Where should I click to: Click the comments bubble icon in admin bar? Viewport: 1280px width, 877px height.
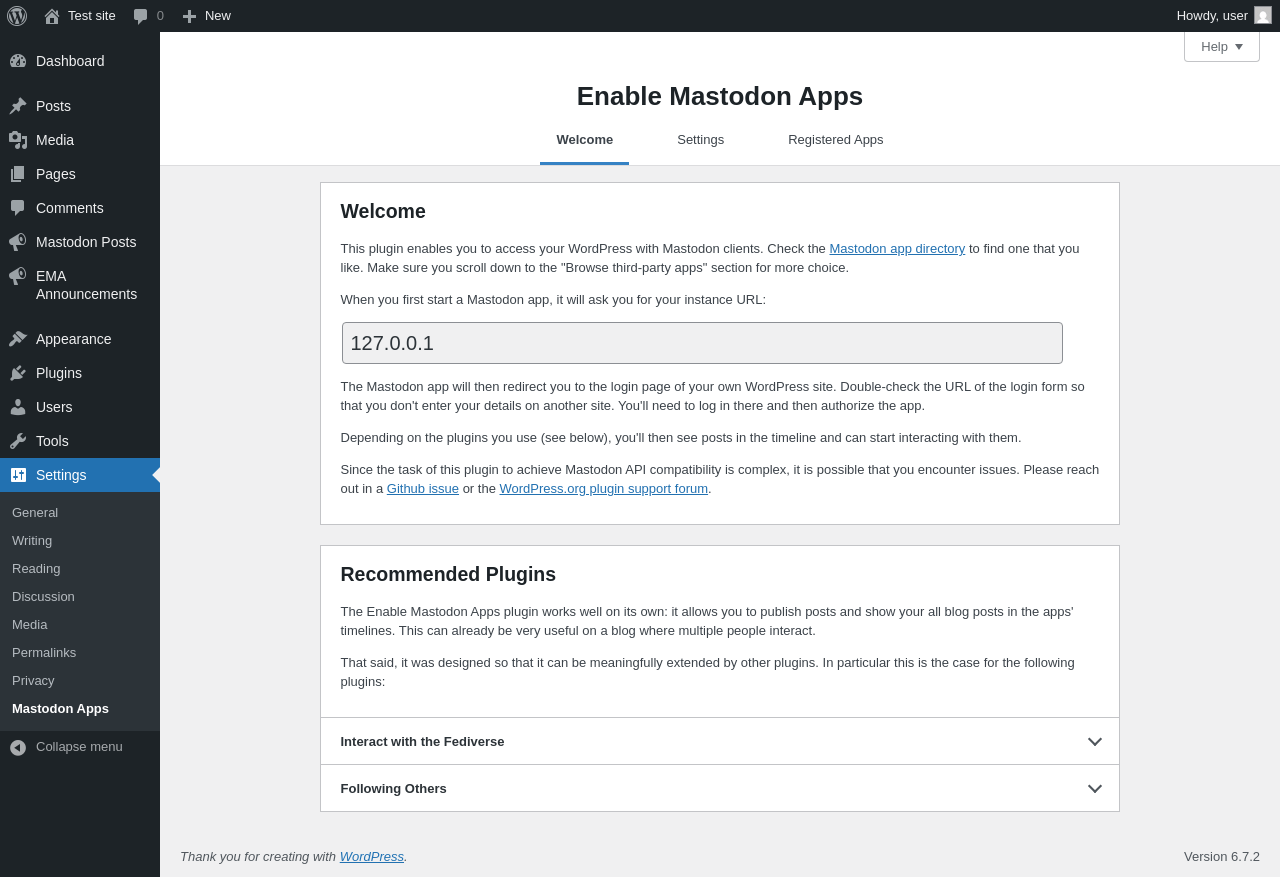pos(141,16)
